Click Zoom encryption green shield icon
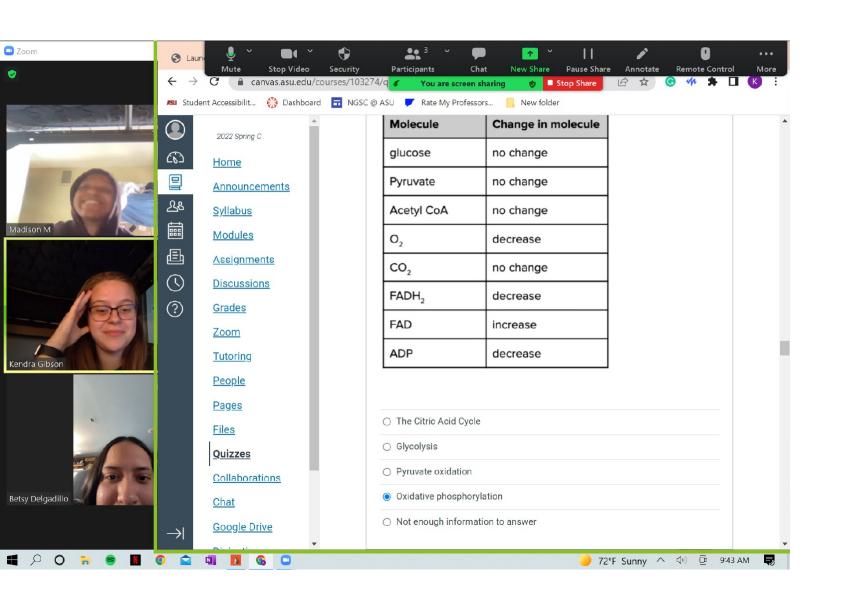 click(x=12, y=74)
